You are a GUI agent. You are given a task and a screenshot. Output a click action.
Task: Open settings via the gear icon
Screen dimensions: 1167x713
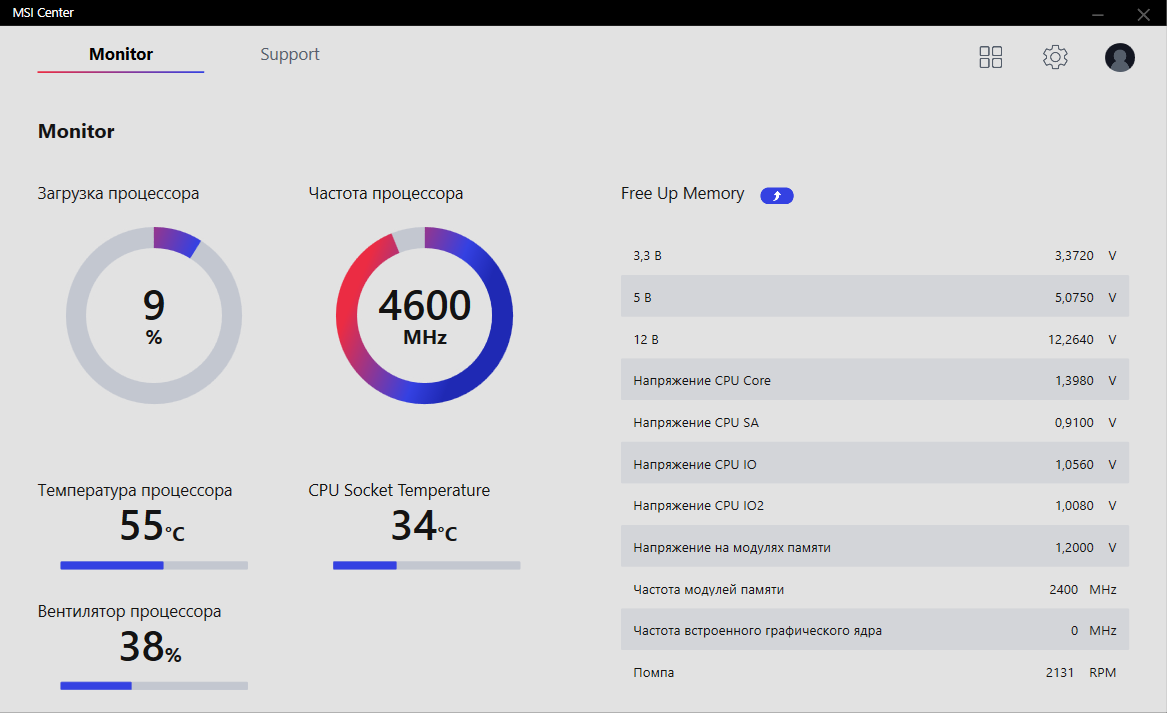coord(1055,57)
